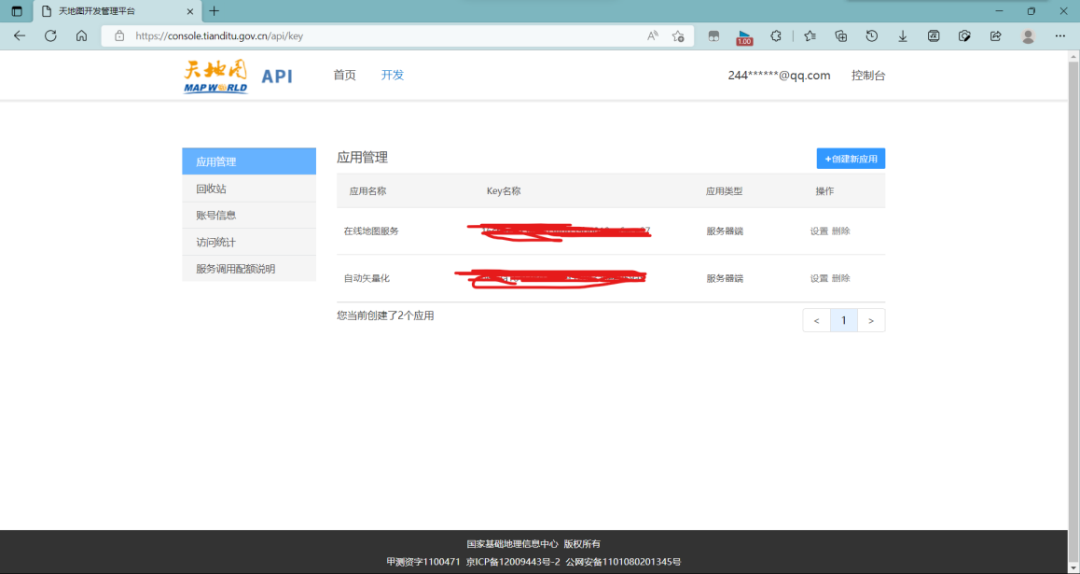The image size is (1080, 574).
Task: Click 删除 for 在线地图服务
Action: tap(841, 231)
